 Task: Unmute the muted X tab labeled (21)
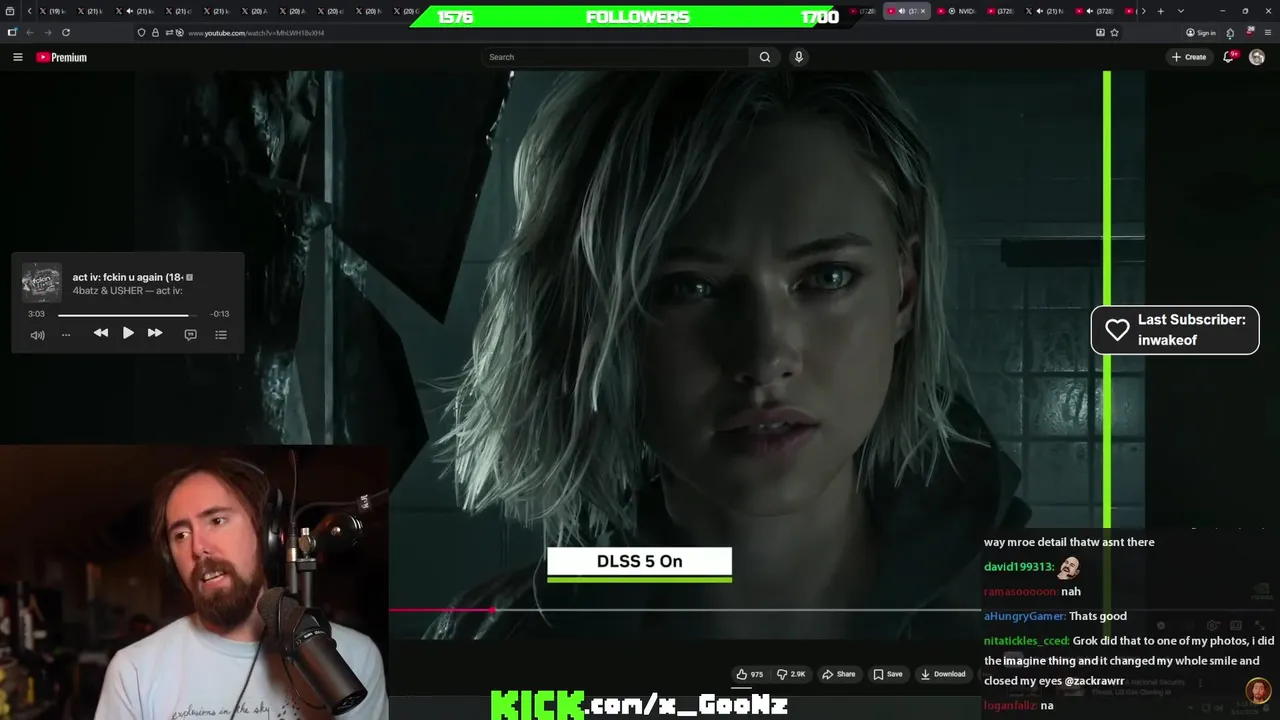pos(130,11)
